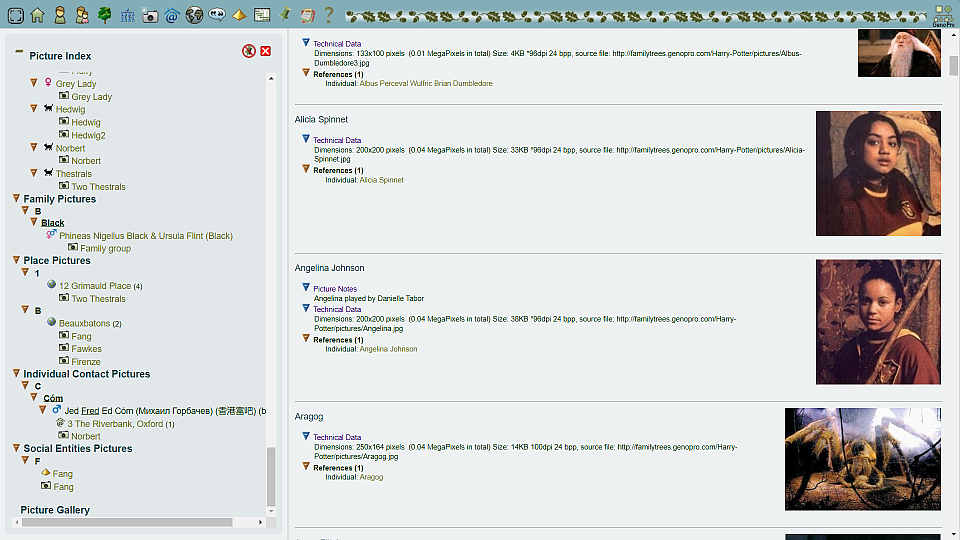960x540 pixels.
Task: Toggle full screen with the frame icon
Action: click(x=15, y=15)
